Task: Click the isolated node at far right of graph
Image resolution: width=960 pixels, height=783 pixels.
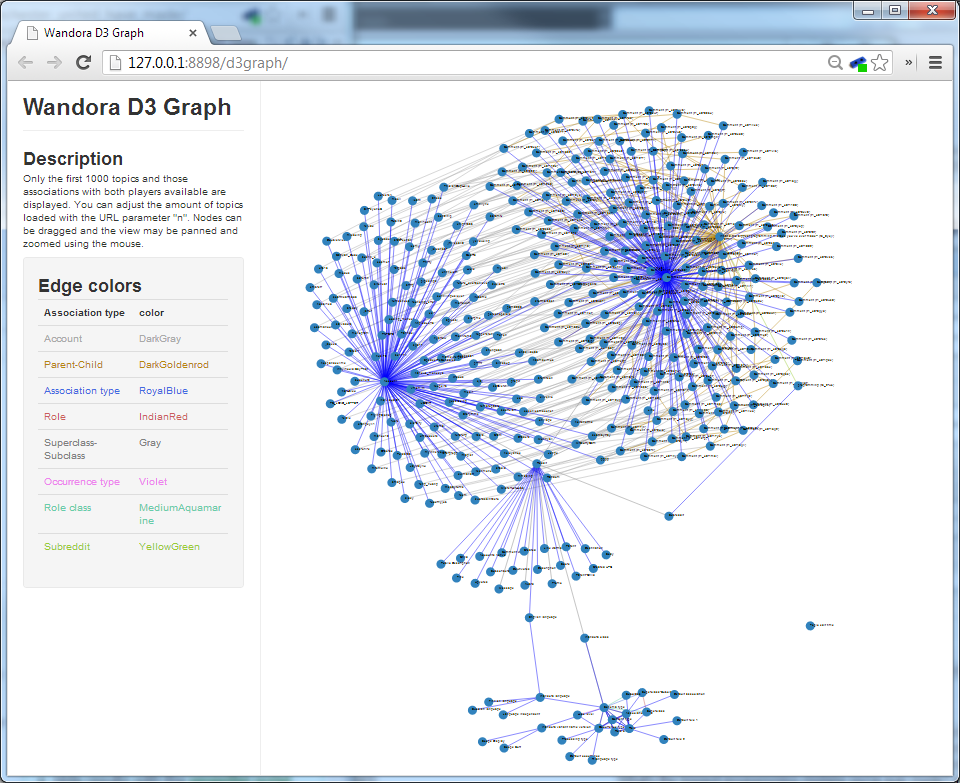Action: tap(810, 626)
